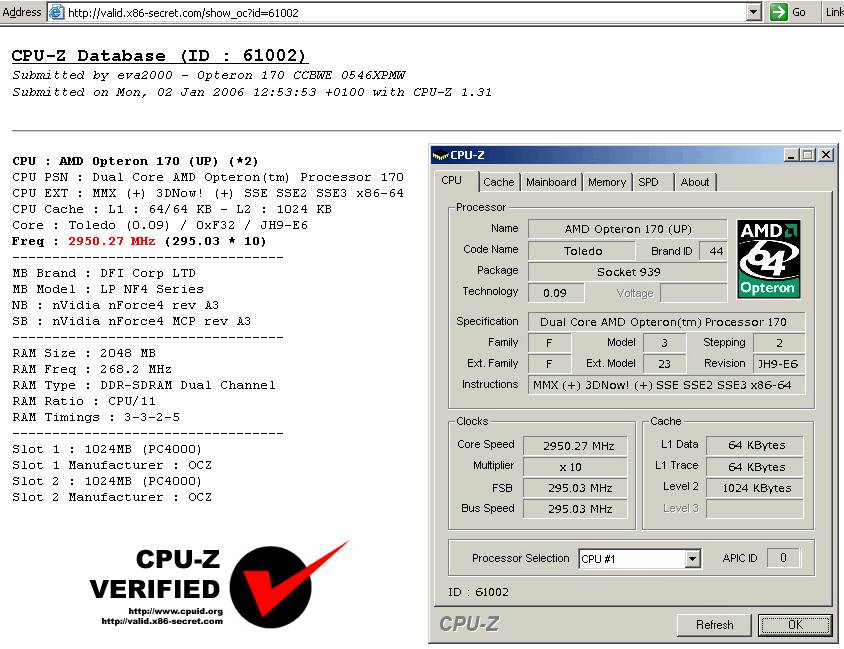Click the http://www.cpuid.org text
Viewport: 844px width, 649px height.
coord(175,611)
